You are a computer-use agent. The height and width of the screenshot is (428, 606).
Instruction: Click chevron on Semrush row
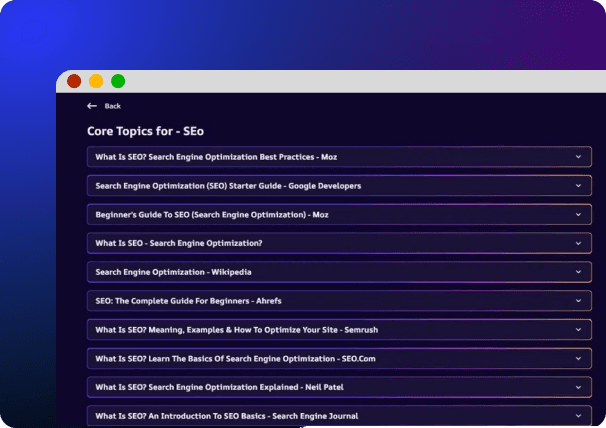click(x=578, y=330)
